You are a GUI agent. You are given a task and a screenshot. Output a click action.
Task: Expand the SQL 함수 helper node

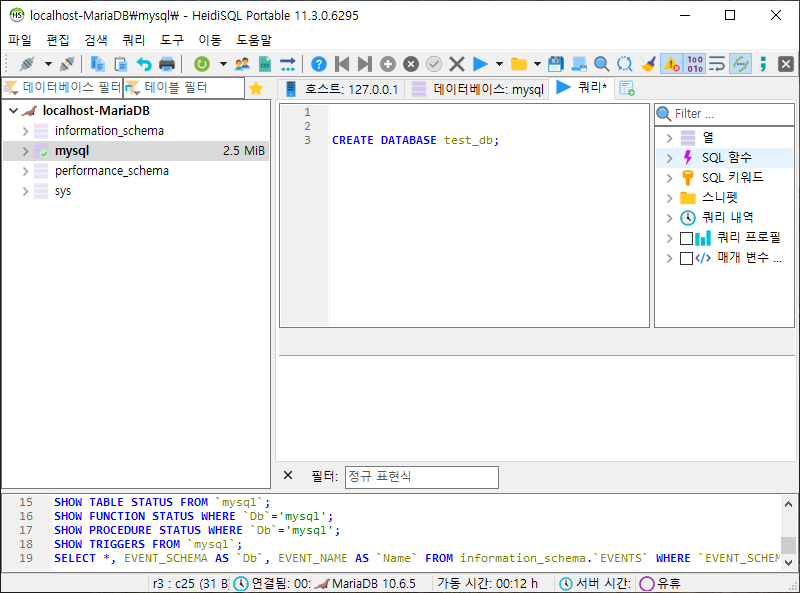click(x=670, y=158)
